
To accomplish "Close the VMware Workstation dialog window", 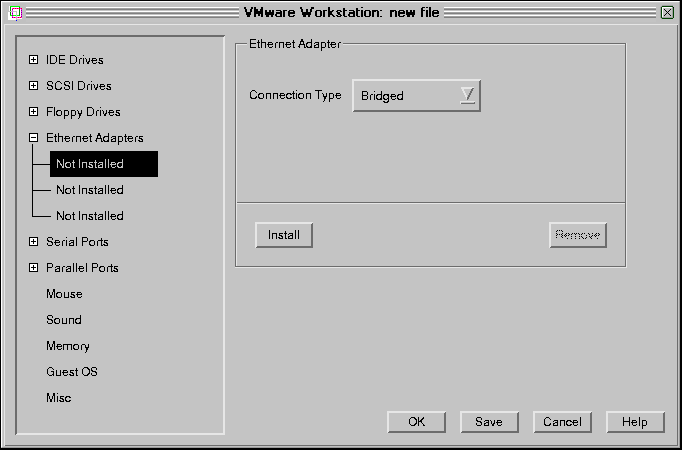I will (667, 12).
